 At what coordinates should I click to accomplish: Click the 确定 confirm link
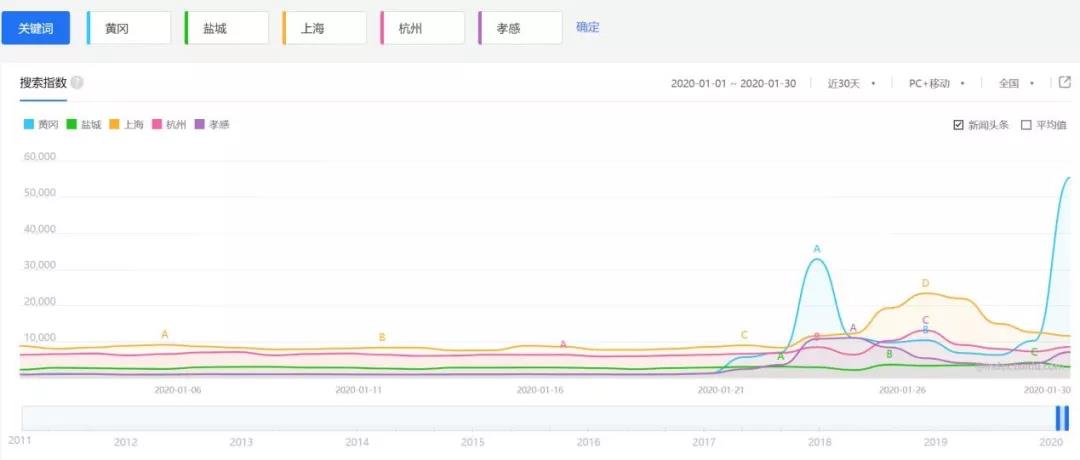pyautogui.click(x=588, y=27)
